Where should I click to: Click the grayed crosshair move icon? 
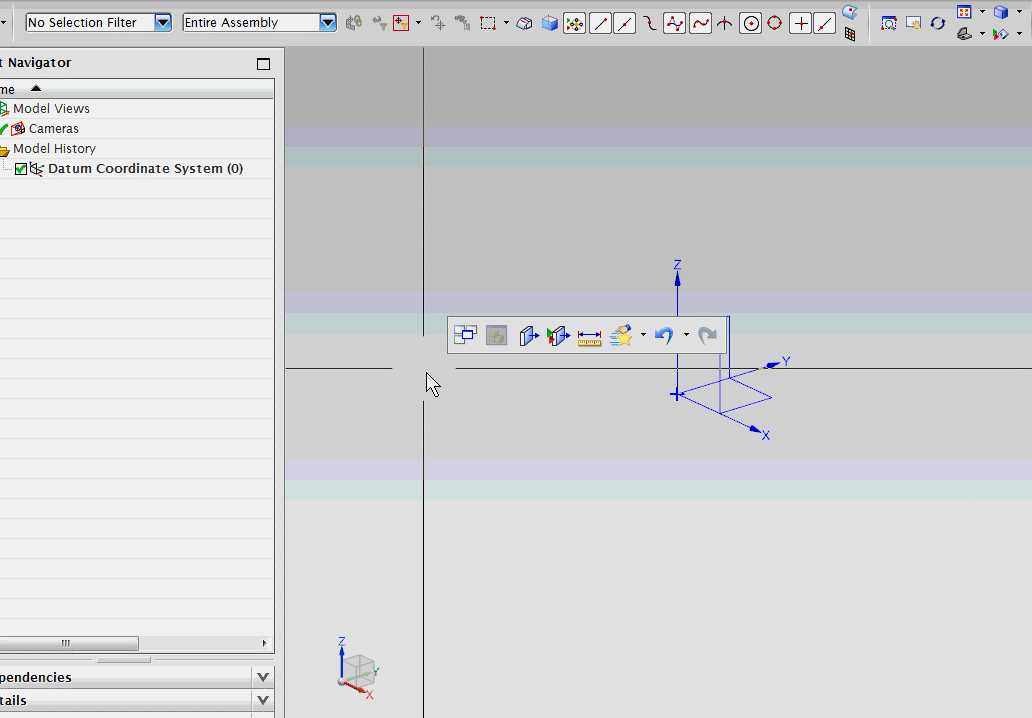(438, 23)
